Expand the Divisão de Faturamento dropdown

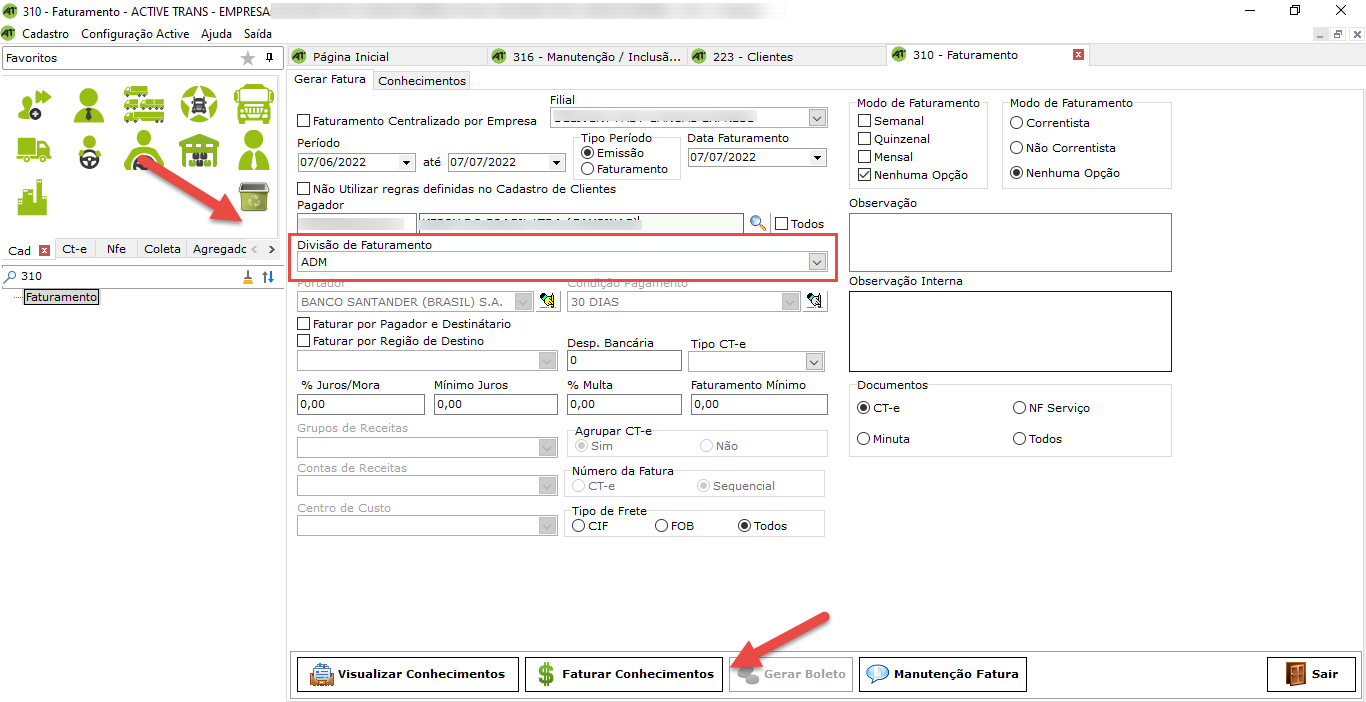pos(817,262)
